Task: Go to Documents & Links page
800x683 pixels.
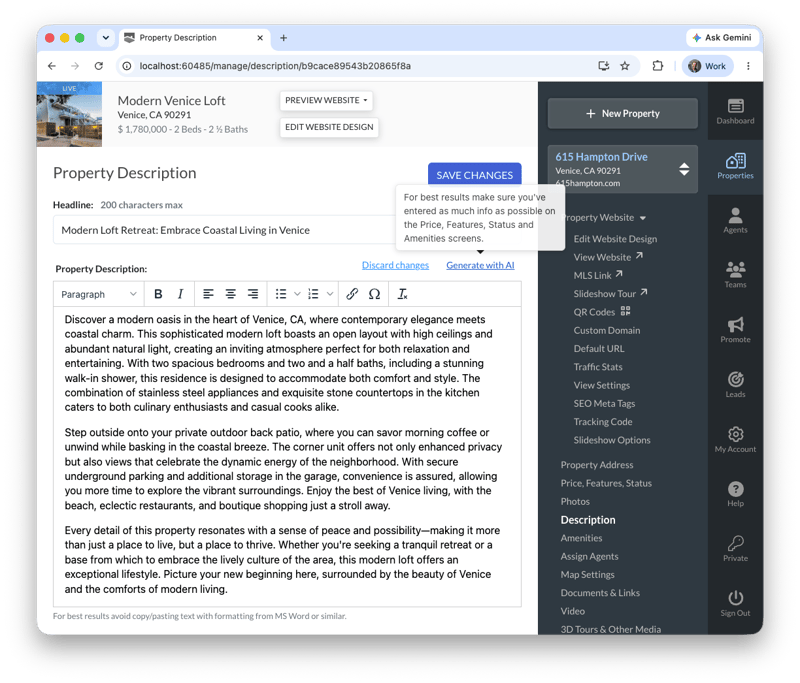Action: tap(600, 593)
